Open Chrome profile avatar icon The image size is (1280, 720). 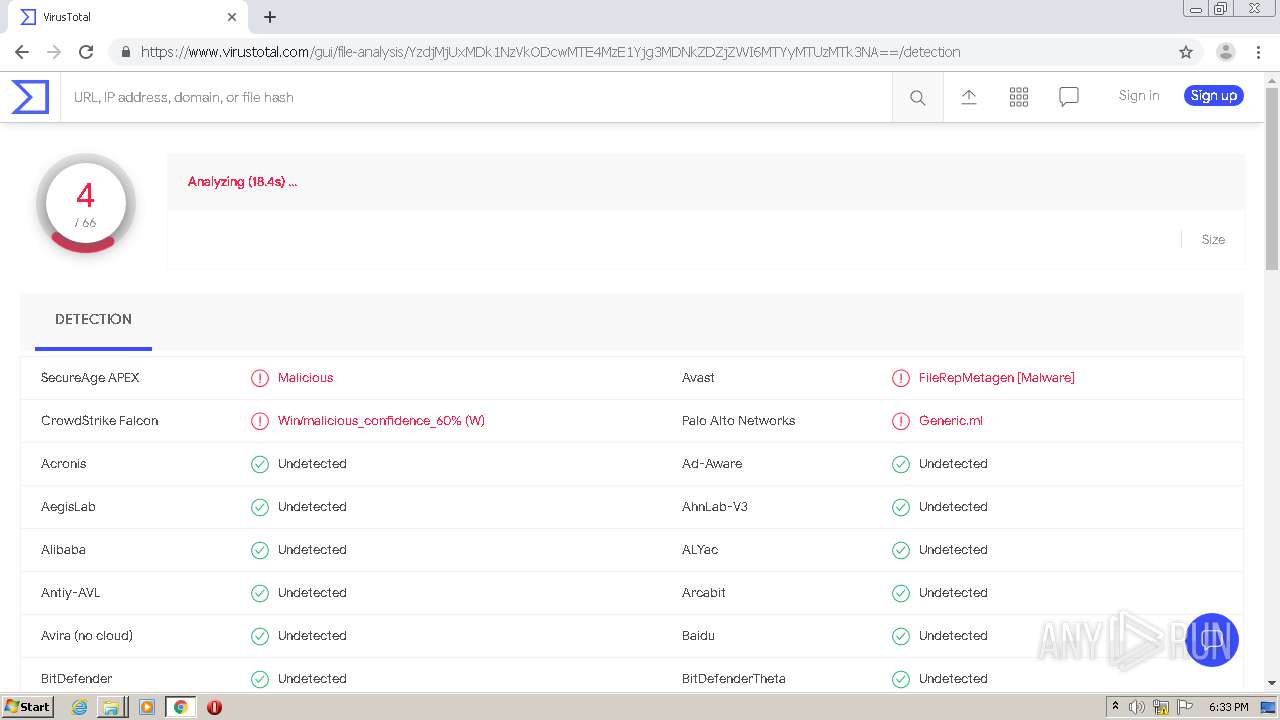[x=1225, y=52]
